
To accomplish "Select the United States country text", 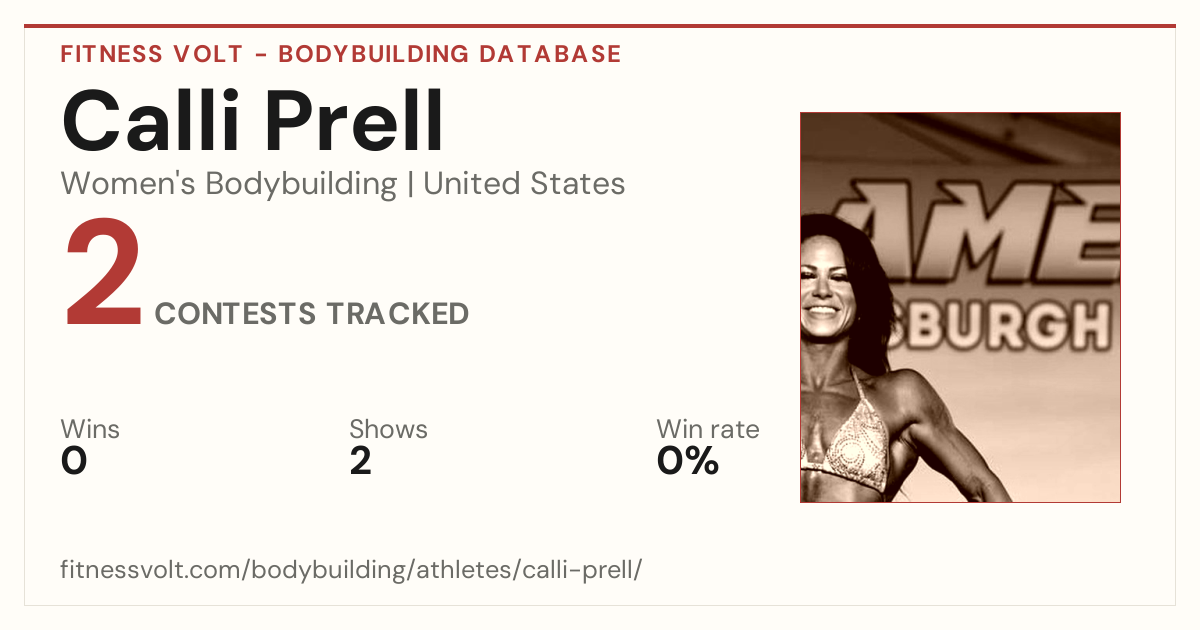I will pyautogui.click(x=524, y=184).
